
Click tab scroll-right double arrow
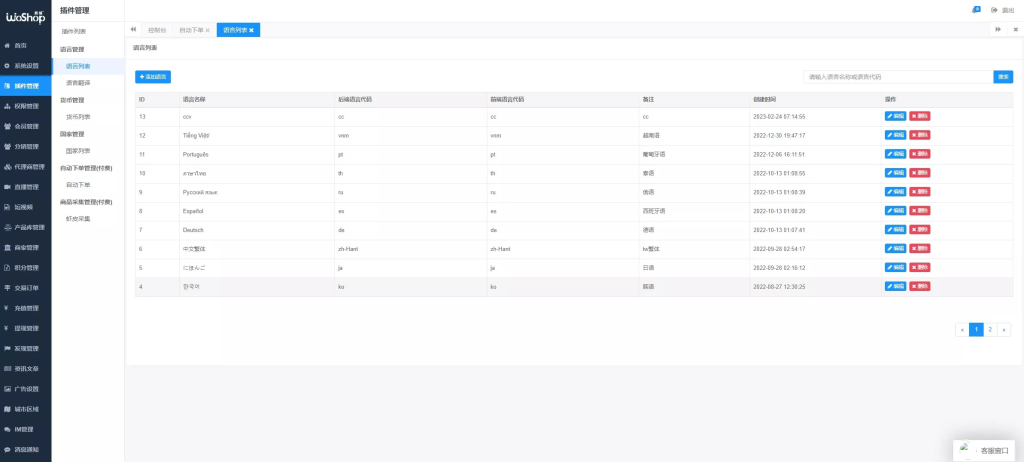coord(999,29)
